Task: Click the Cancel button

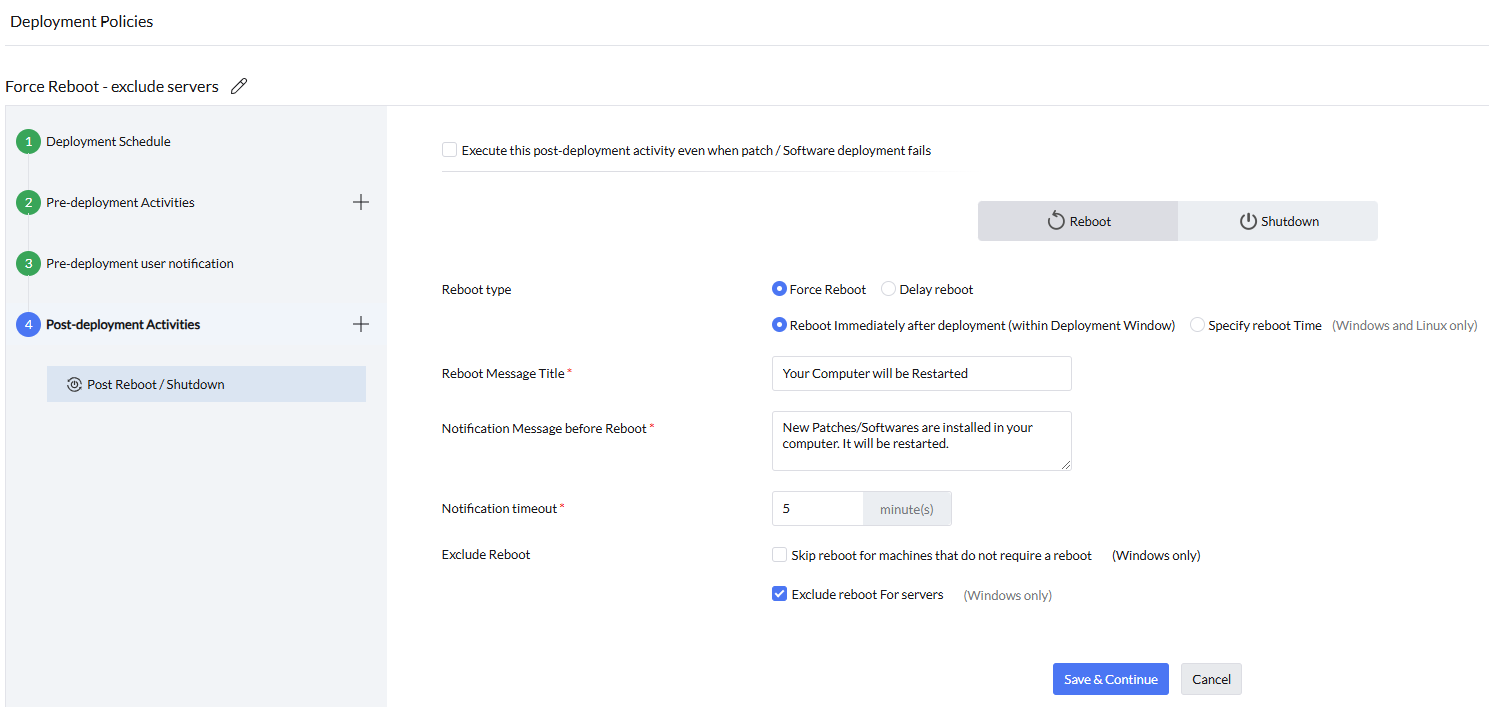Action: (x=1211, y=679)
